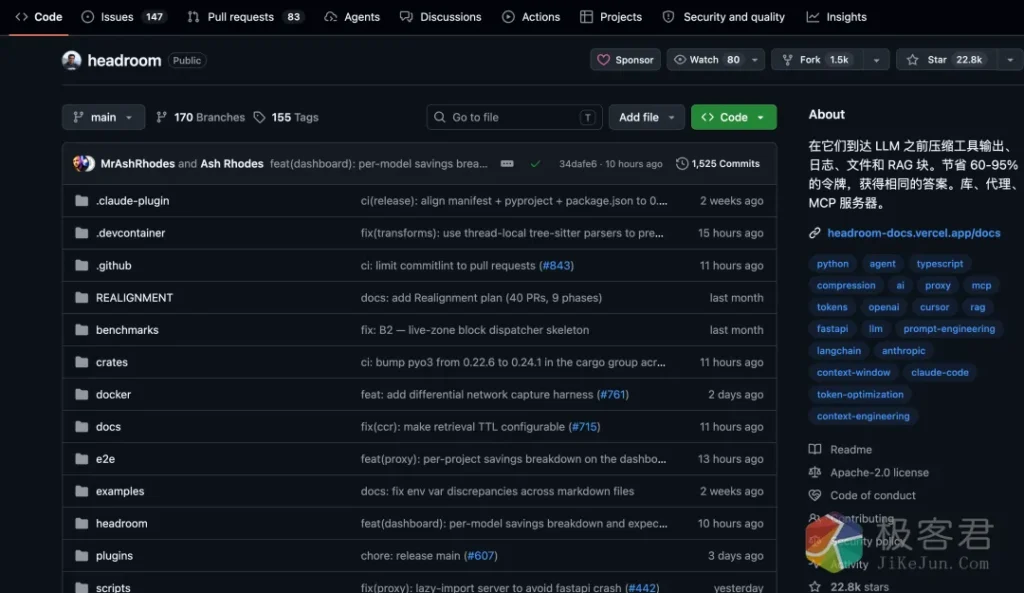The width and height of the screenshot is (1024, 593).
Task: Open the docs folder
Action: coord(108,426)
